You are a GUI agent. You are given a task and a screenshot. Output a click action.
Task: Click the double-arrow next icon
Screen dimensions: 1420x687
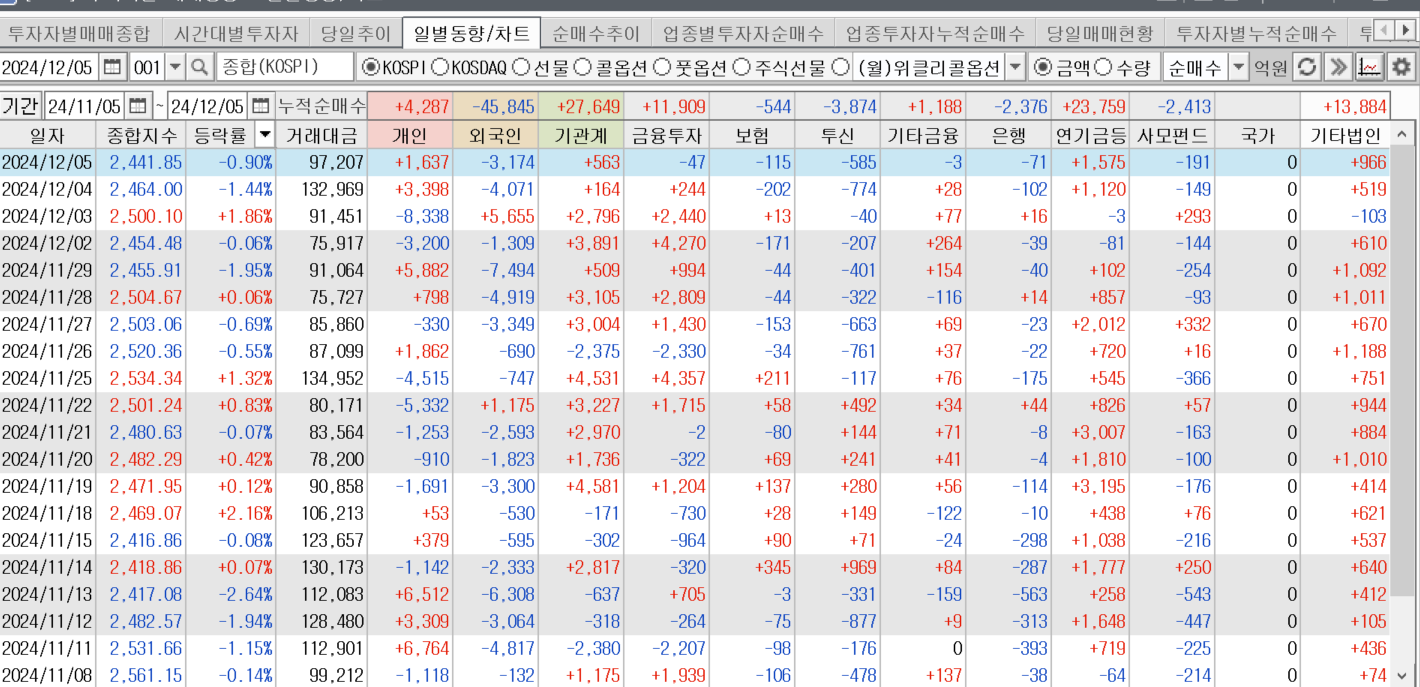[x=1337, y=68]
